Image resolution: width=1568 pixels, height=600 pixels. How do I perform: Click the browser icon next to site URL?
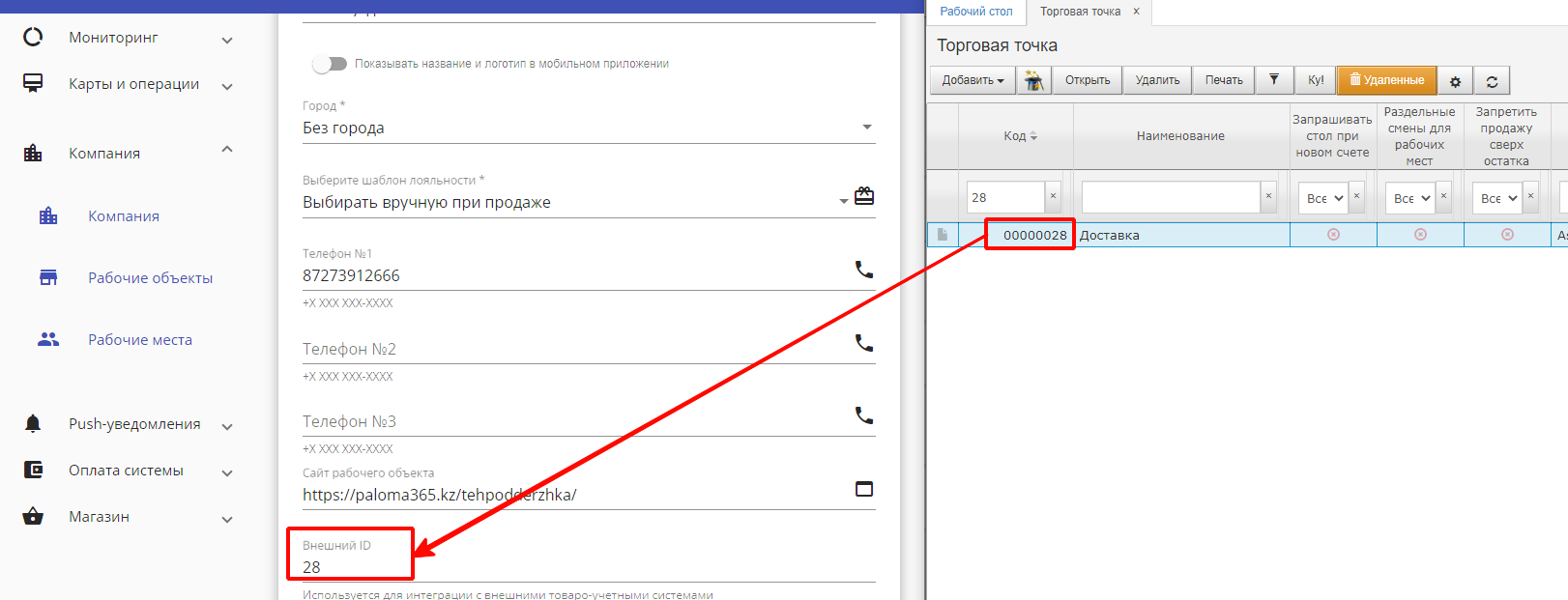point(864,489)
